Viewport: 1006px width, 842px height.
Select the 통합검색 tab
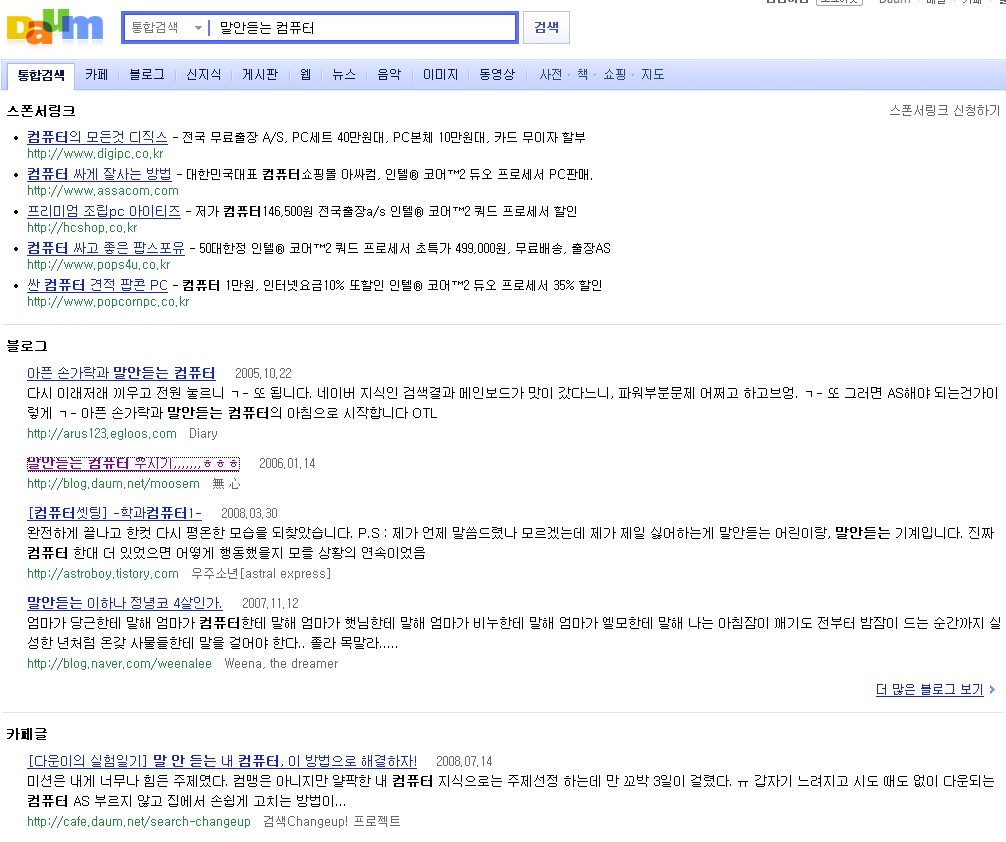[40, 75]
